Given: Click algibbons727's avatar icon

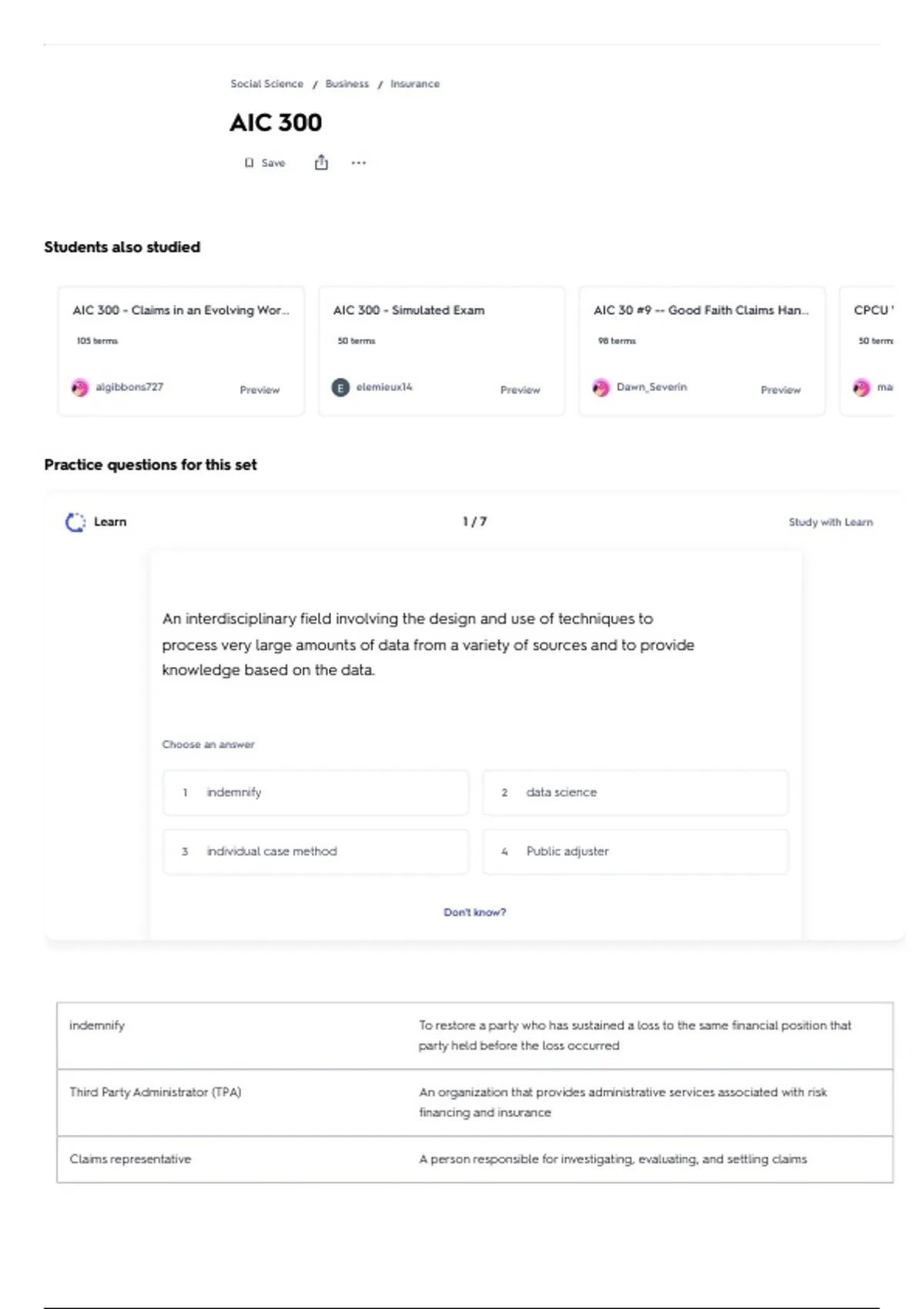Looking at the screenshot, I should coord(80,387).
